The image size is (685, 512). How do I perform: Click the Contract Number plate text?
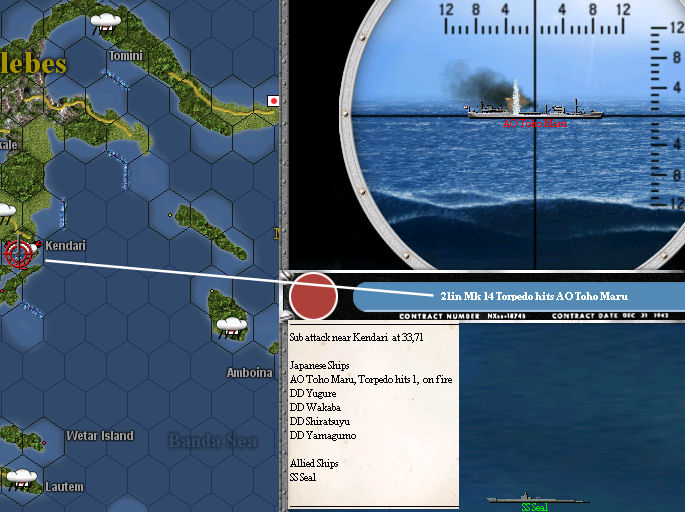[462, 316]
